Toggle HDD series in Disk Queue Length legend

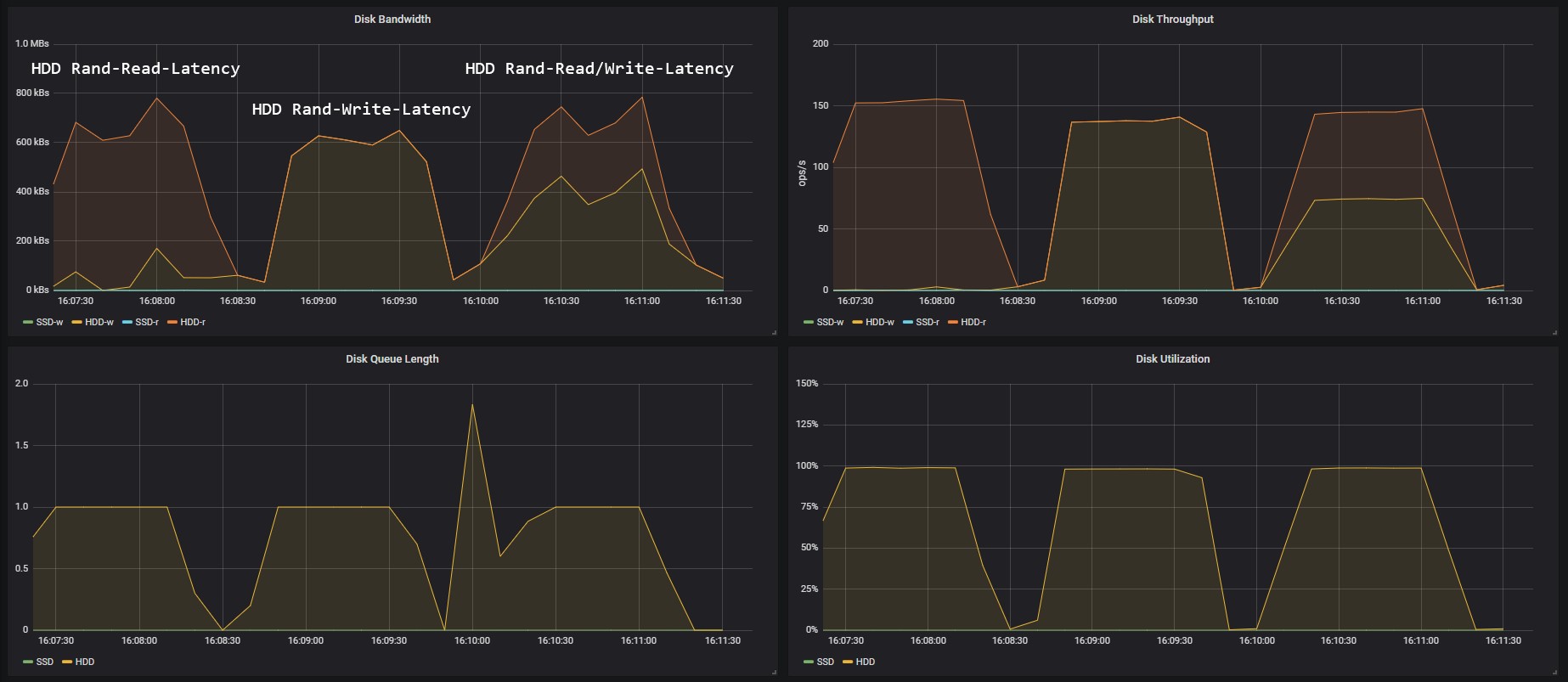point(78,662)
